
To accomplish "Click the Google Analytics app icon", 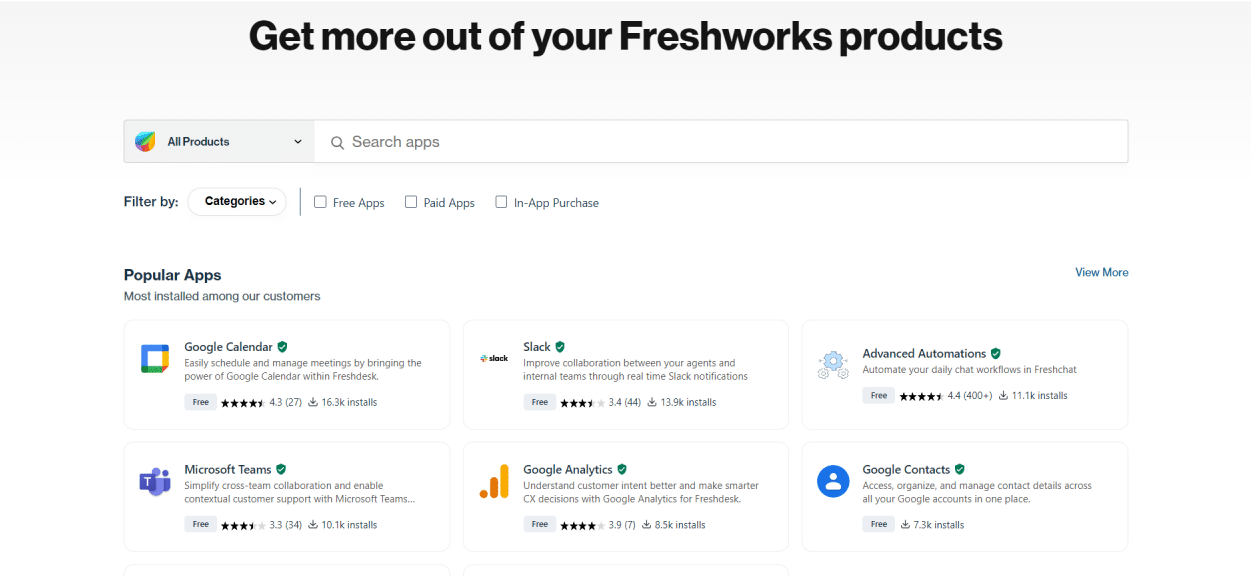I will (493, 481).
